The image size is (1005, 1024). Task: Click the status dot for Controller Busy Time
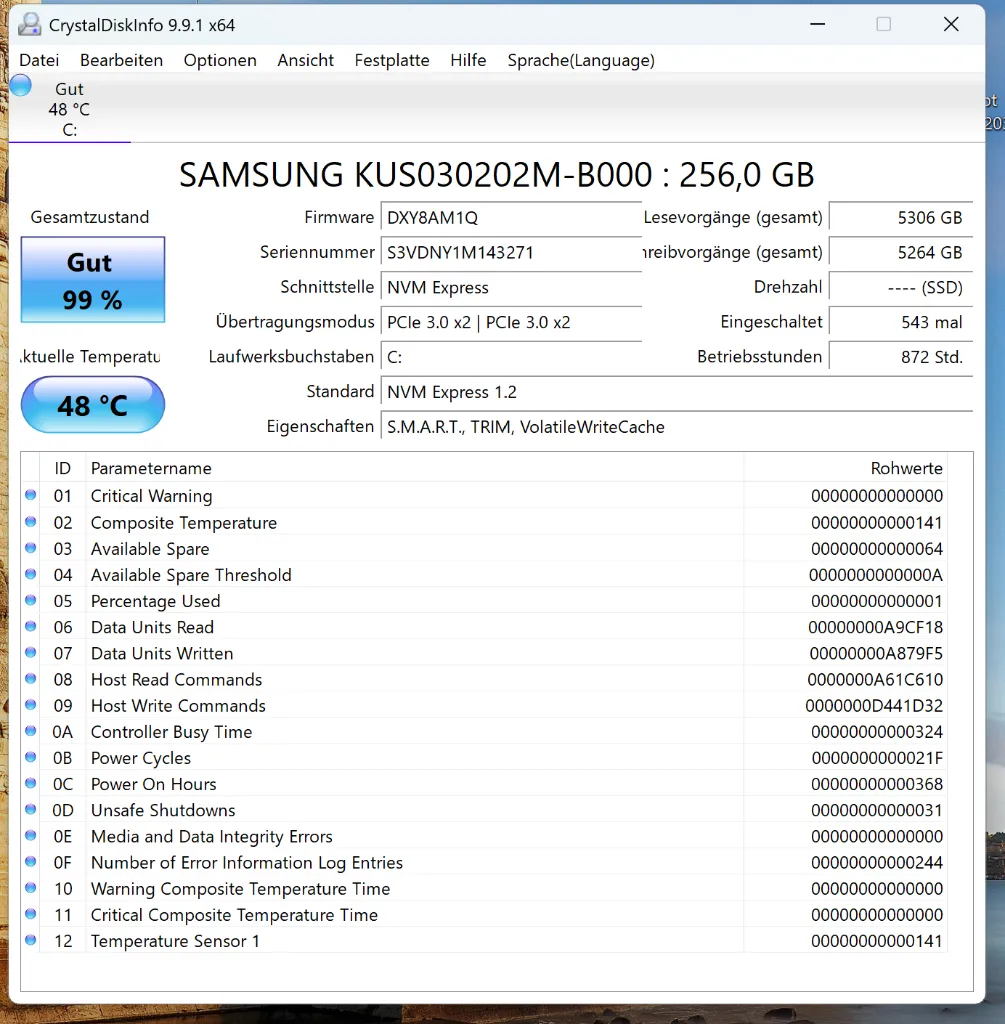(x=31, y=731)
